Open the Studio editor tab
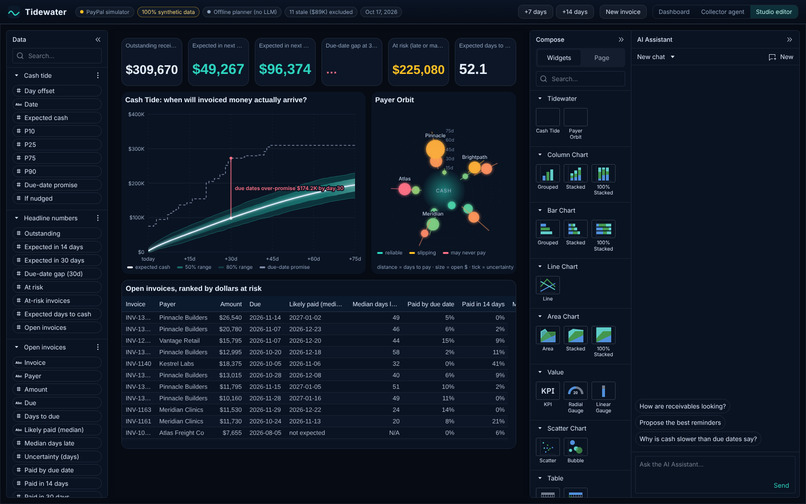The height and width of the screenshot is (504, 806). pos(774,12)
